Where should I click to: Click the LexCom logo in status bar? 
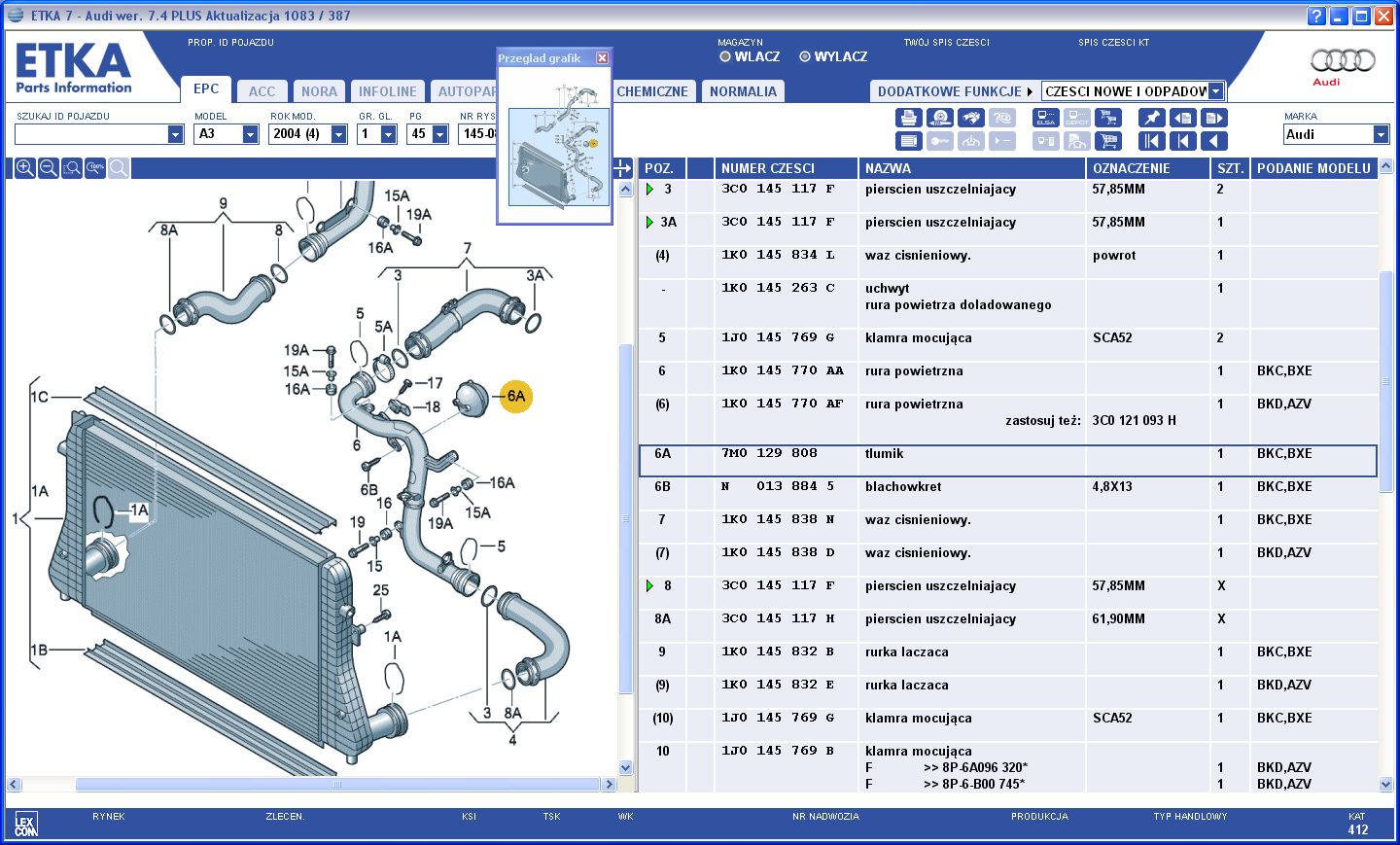coord(26,825)
